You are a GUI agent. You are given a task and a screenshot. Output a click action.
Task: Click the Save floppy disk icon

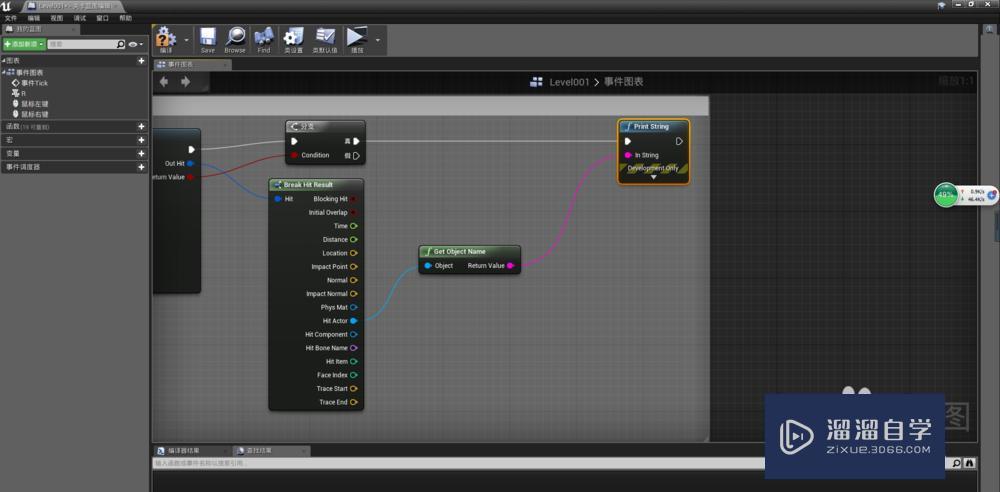coord(208,36)
